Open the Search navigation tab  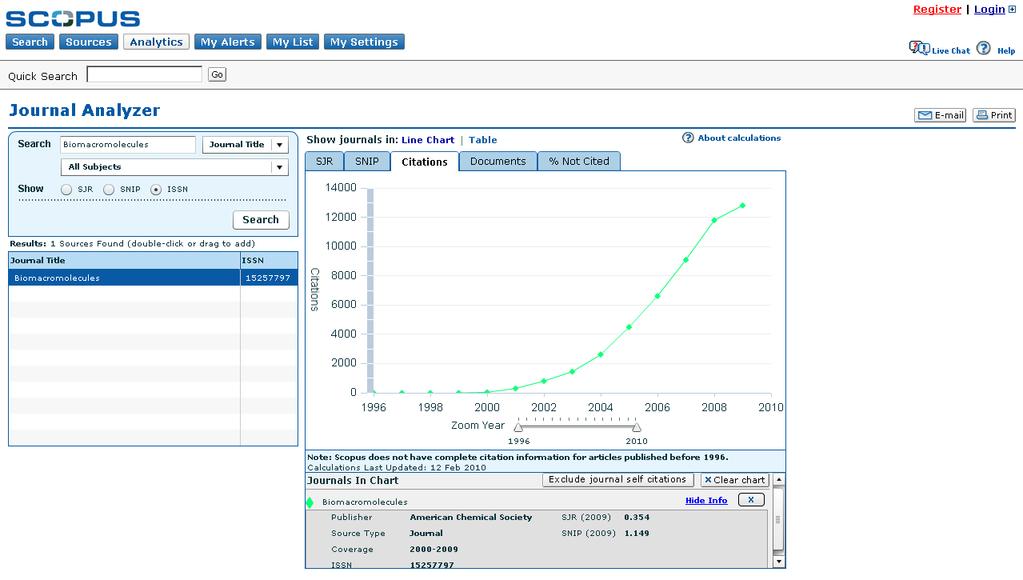[30, 42]
